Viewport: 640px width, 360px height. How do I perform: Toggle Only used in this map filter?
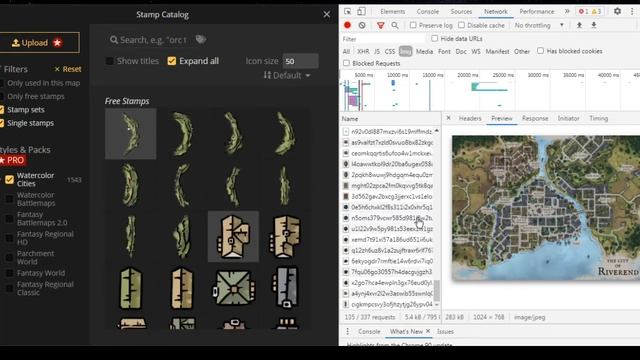(x=2, y=83)
